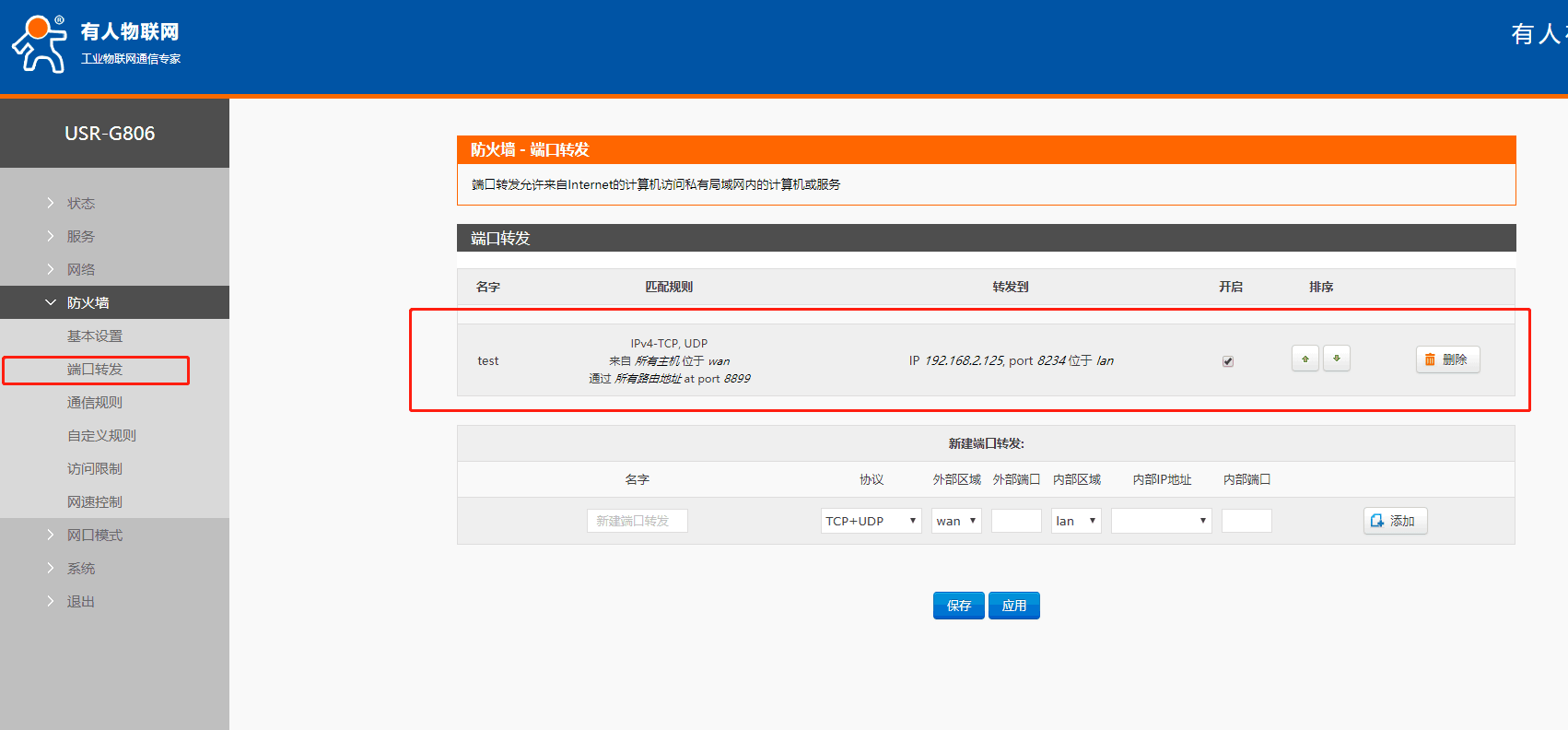Screen dimensions: 1568x730
Task: Collapse the 防火墙 sidebar section
Action: point(88,302)
